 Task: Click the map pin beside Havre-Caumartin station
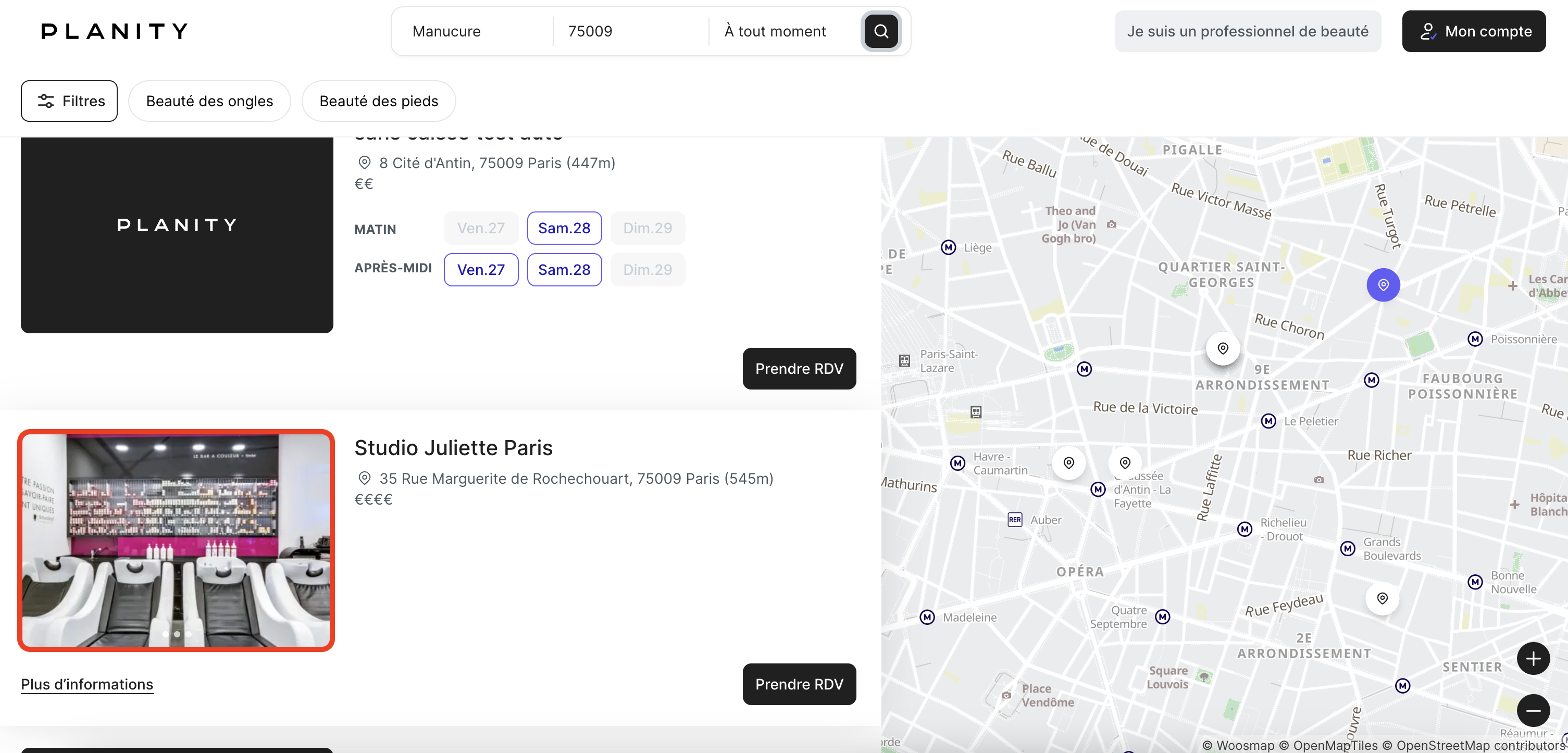tap(1069, 463)
